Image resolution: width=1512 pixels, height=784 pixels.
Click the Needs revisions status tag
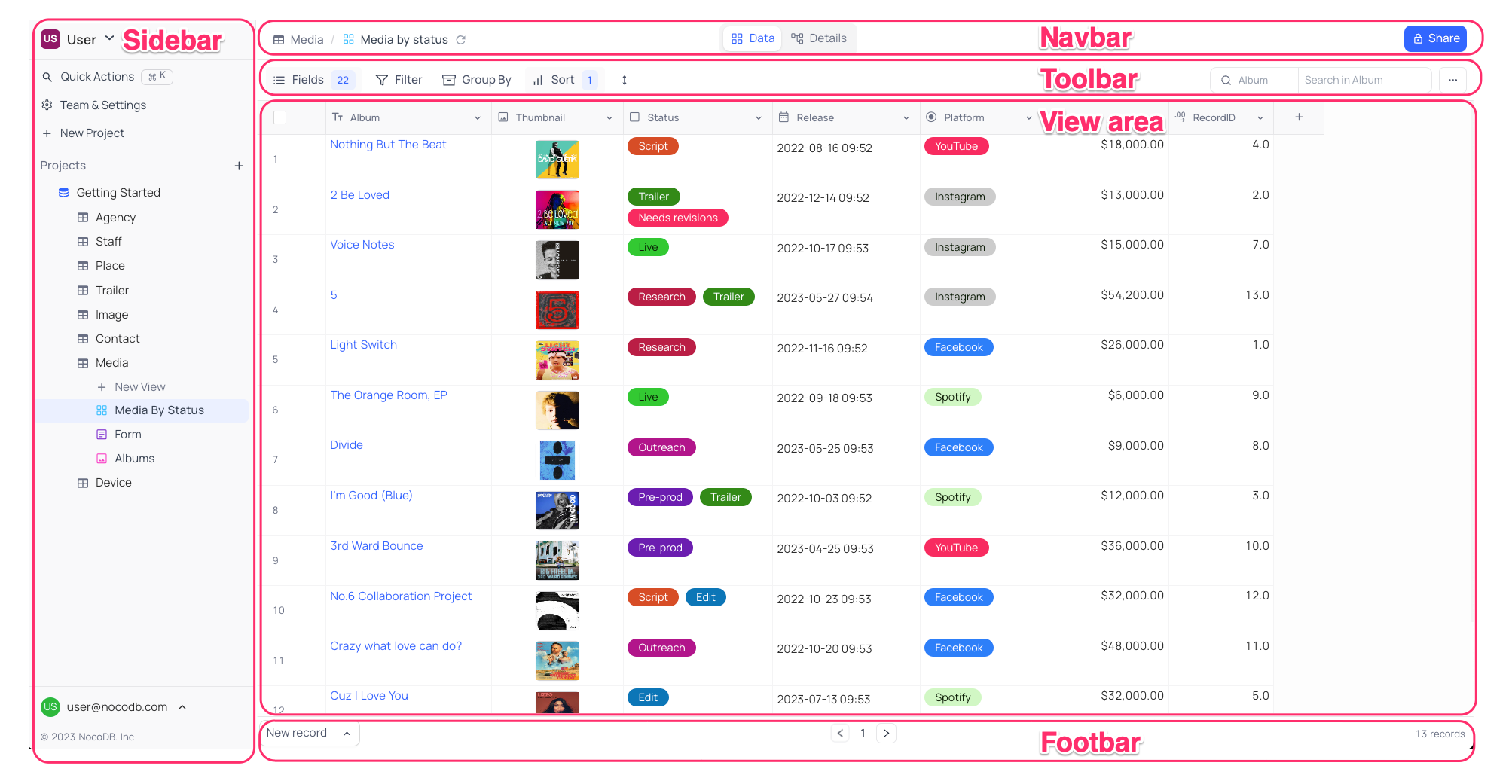[x=677, y=218]
